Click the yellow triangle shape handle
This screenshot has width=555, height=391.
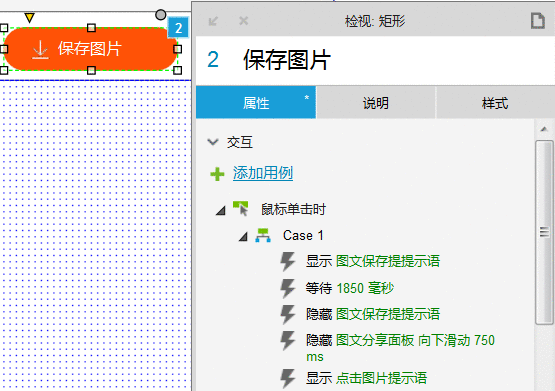[x=29, y=17]
